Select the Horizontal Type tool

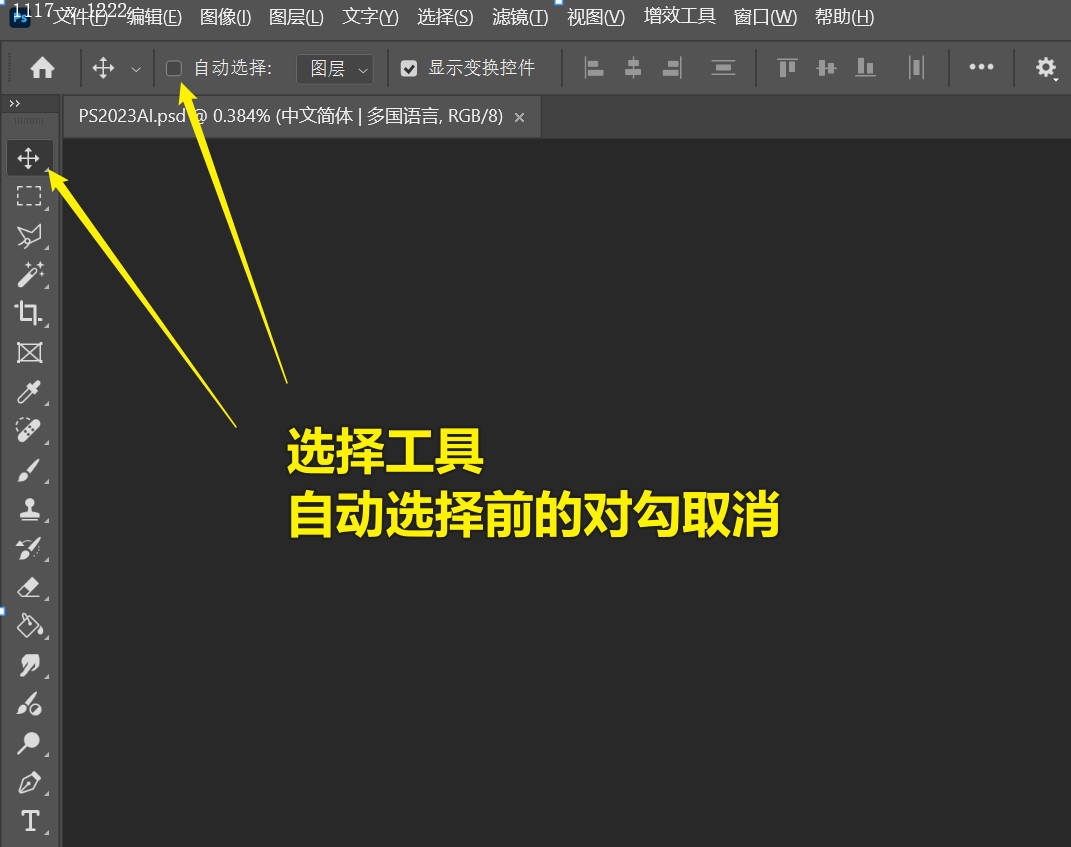point(29,820)
